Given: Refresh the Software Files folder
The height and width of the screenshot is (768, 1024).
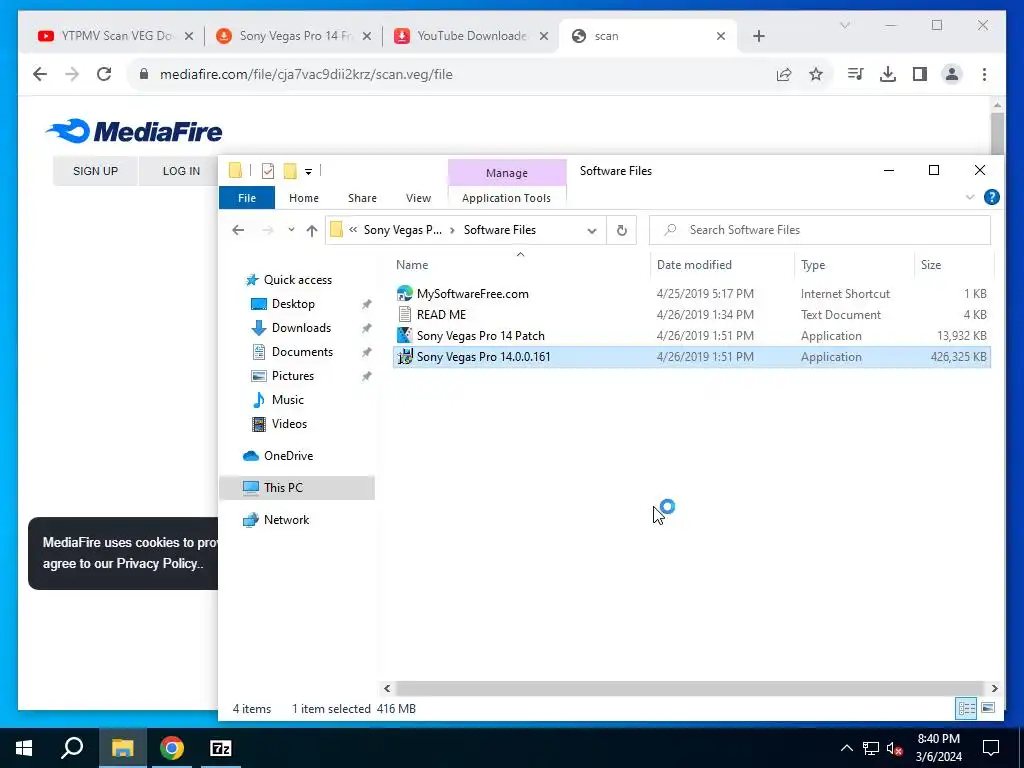Looking at the screenshot, I should [x=622, y=230].
